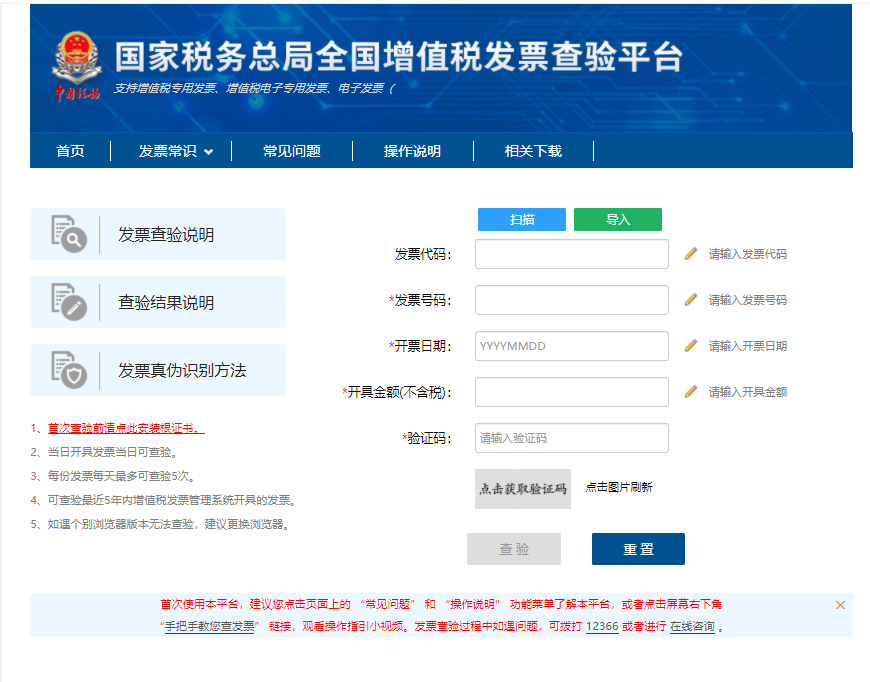Click the platform title 国家税务总局全国增值税发票查验平台
The image size is (870, 682).
coord(398,57)
